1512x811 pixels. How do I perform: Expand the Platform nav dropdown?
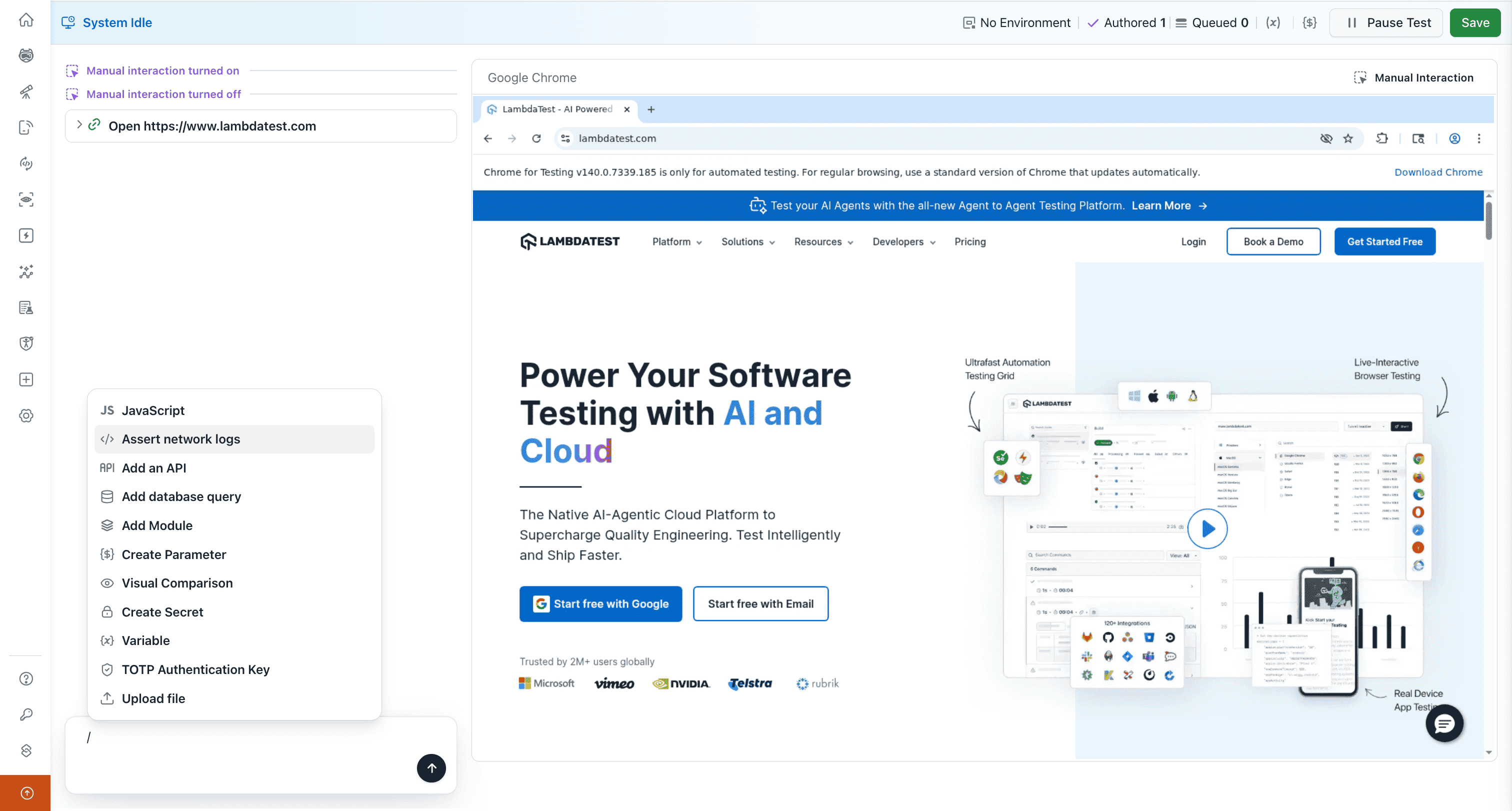point(677,242)
